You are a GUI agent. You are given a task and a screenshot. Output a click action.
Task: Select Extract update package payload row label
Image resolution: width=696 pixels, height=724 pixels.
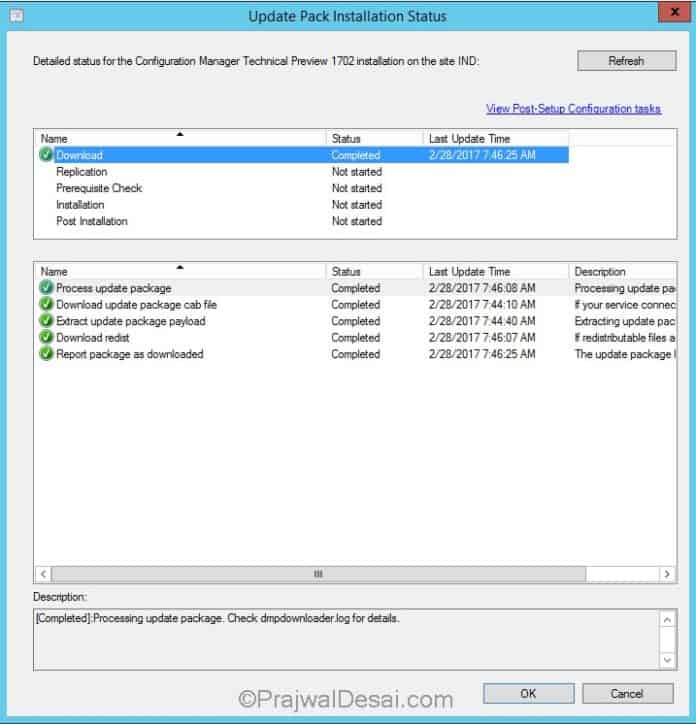131,321
